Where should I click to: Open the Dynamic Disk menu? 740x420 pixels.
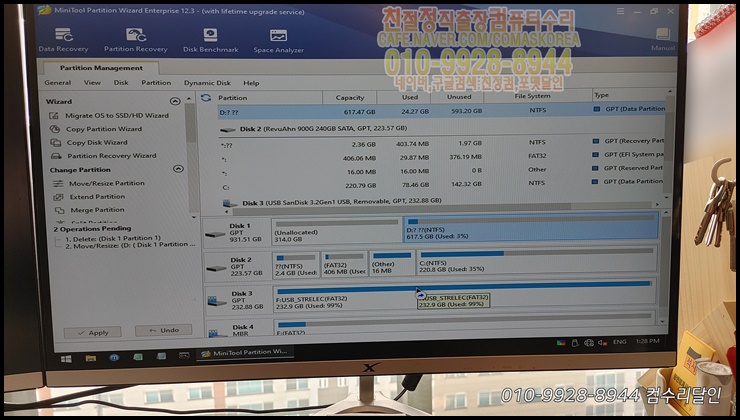point(207,83)
